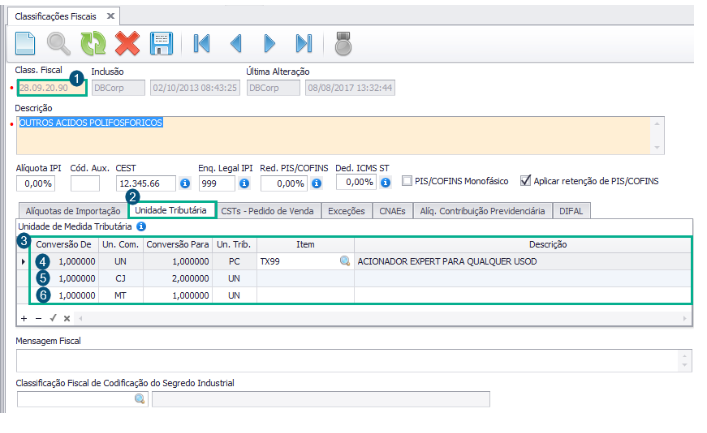Click the red X delete icon
This screenshot has width=707, height=433.
(126, 43)
